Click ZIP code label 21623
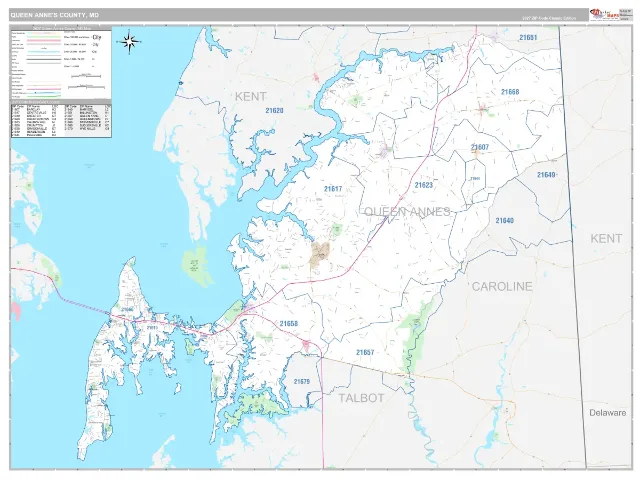This screenshot has height=480, width=640. coord(424,185)
